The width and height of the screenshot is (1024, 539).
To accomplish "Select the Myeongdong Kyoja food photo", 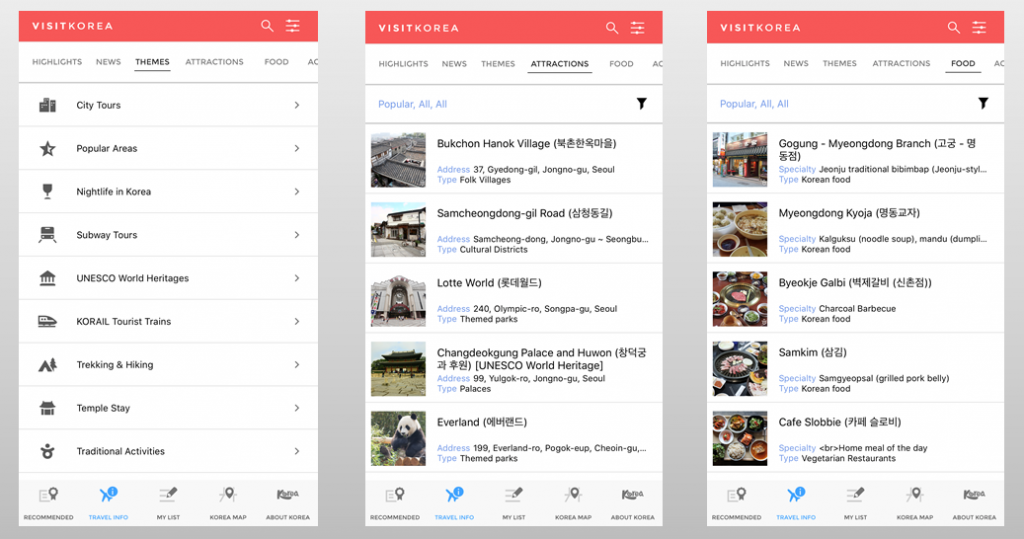I will click(740, 229).
